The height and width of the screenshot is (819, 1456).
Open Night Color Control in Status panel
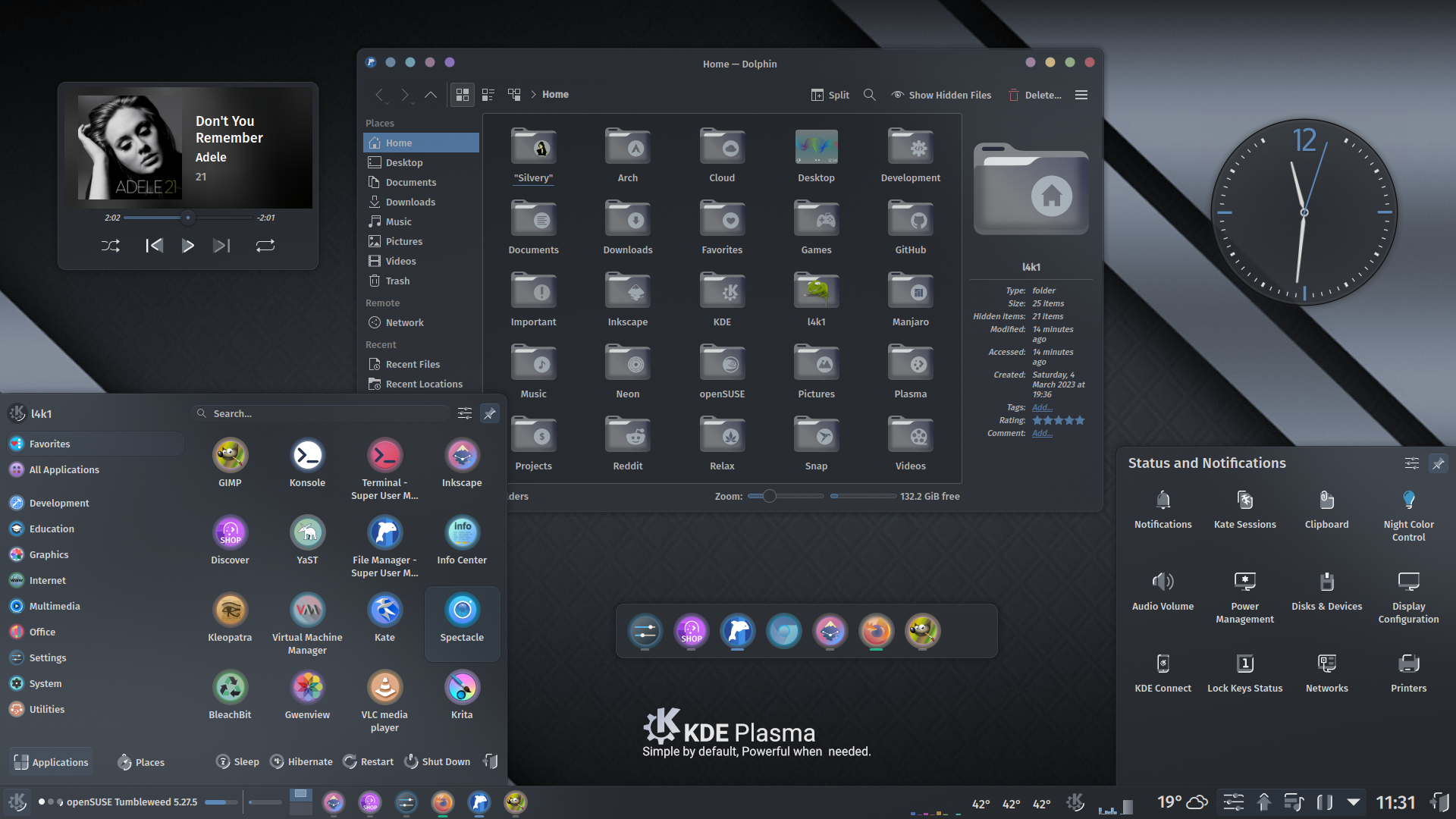1407,502
